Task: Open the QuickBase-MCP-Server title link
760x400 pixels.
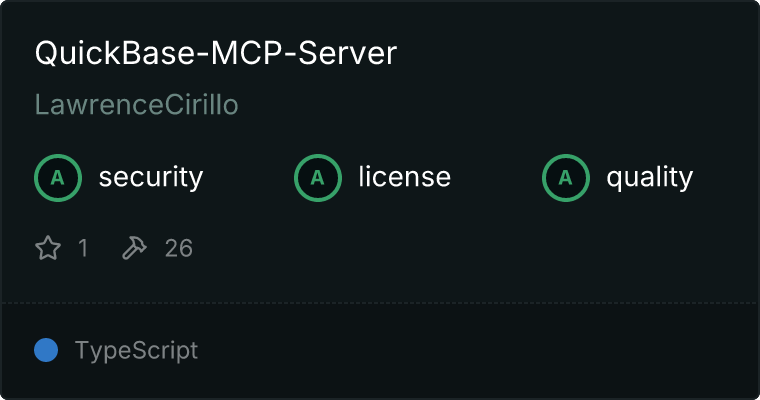Action: tap(216, 52)
